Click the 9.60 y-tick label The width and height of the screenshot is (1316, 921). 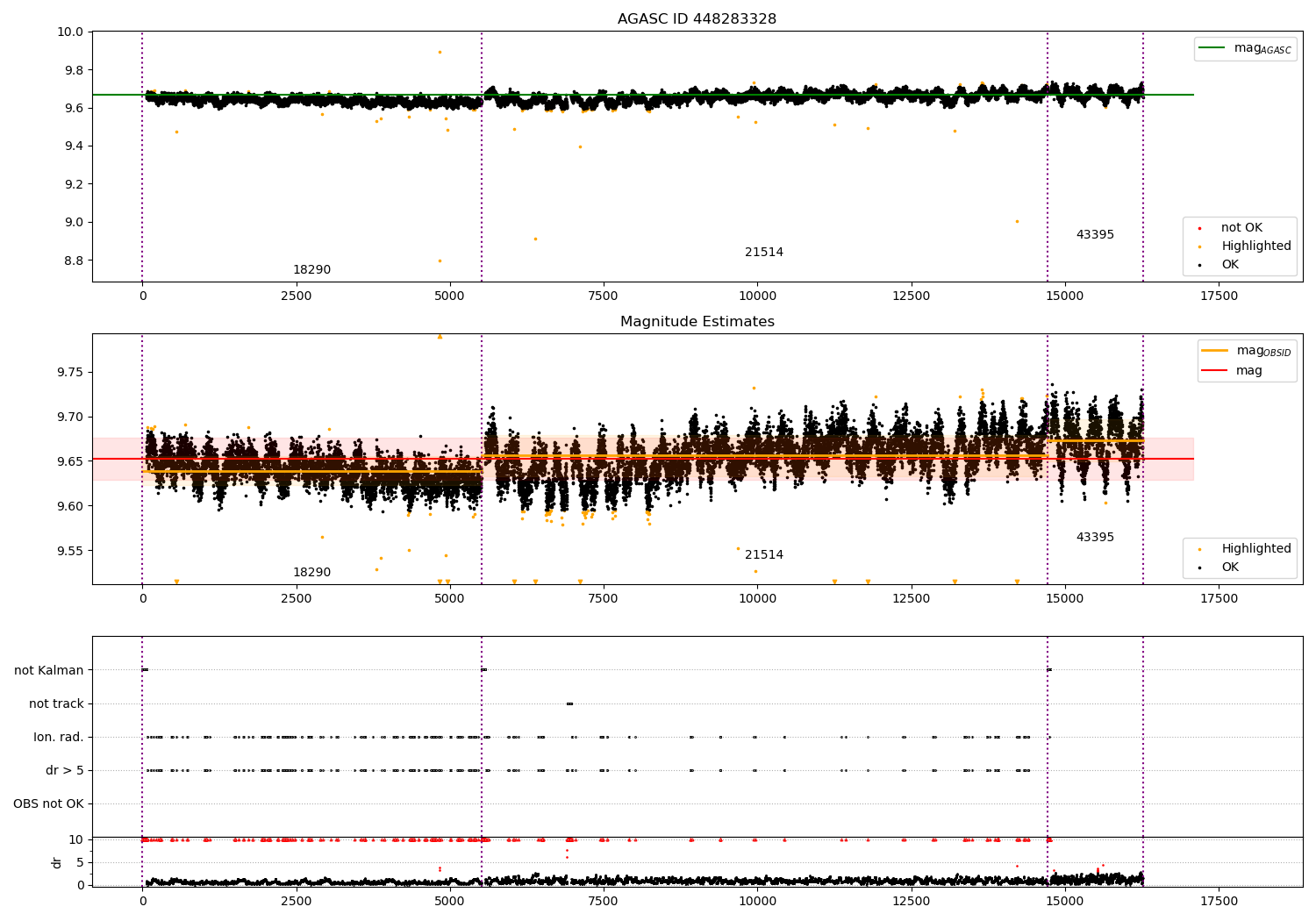(x=70, y=506)
